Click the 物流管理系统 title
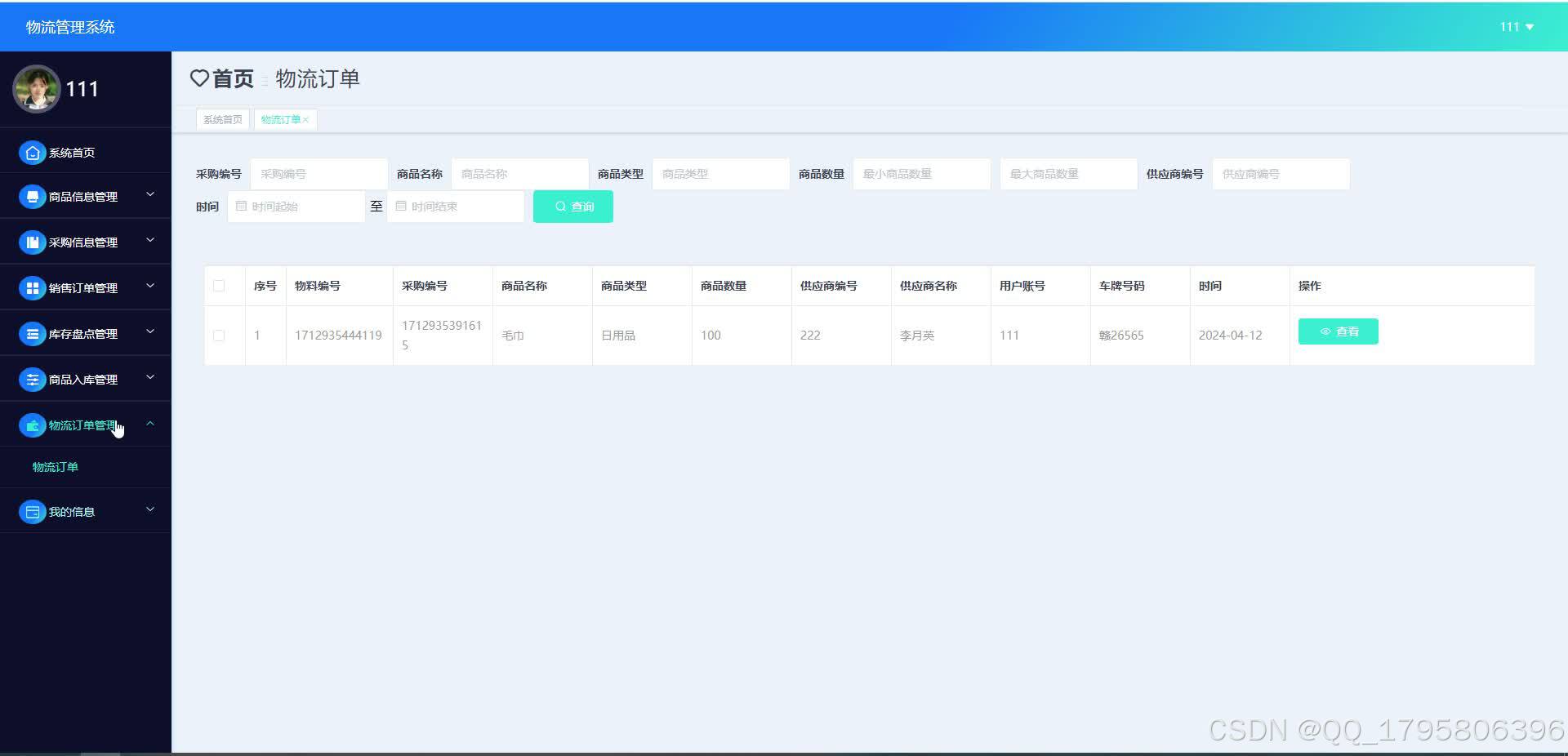This screenshot has width=1568, height=756. coord(70,27)
